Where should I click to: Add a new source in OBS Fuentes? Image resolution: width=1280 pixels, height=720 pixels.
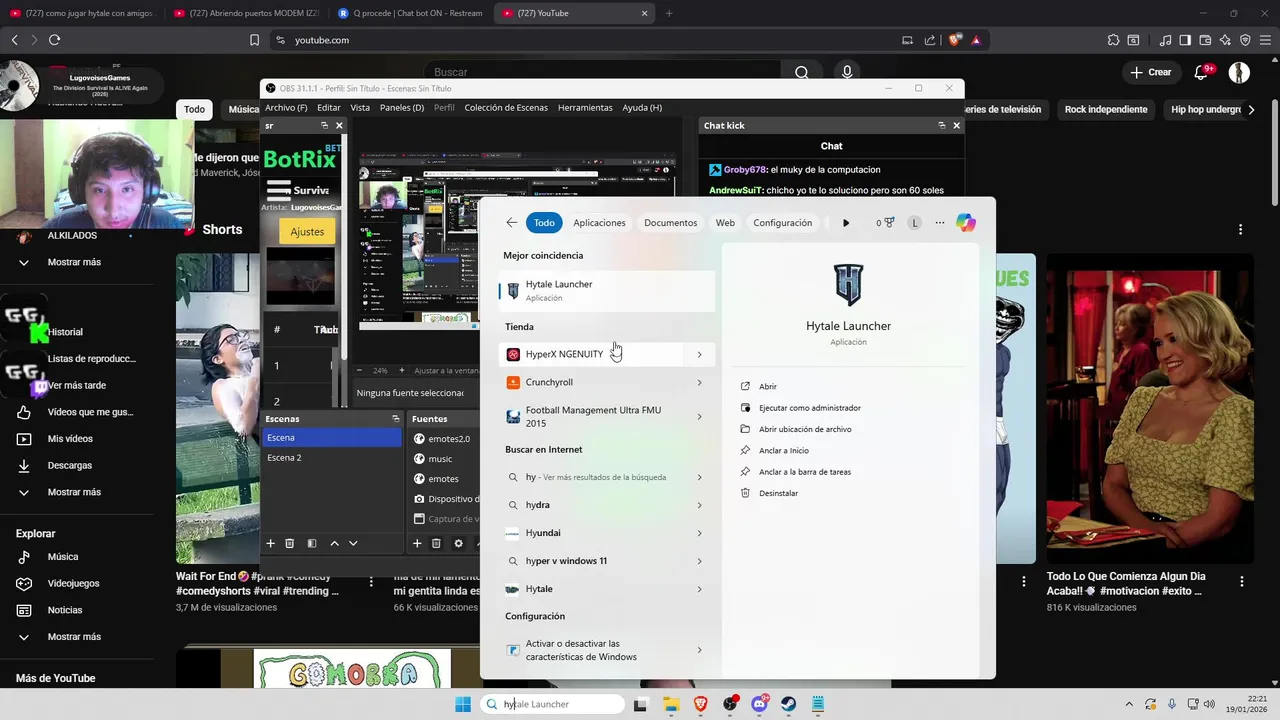click(417, 543)
